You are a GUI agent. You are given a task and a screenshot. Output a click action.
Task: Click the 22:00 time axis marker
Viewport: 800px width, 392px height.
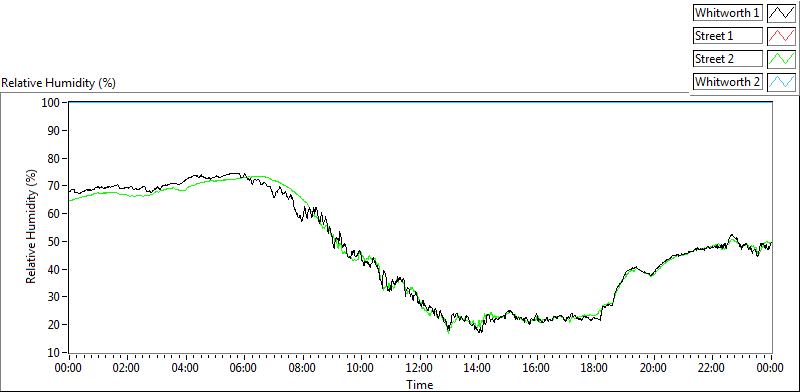[713, 367]
